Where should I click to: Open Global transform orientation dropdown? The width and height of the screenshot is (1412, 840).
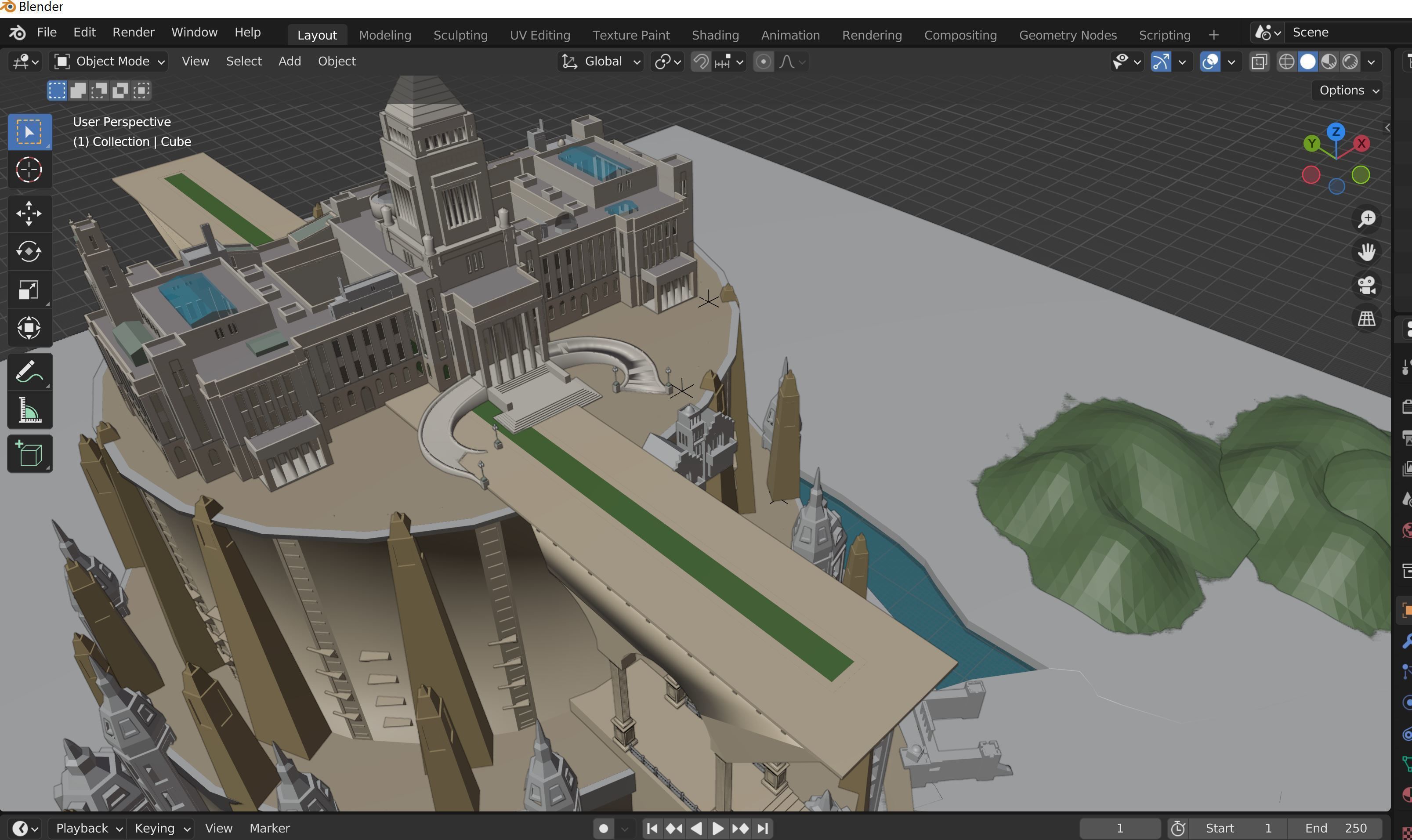click(x=600, y=62)
